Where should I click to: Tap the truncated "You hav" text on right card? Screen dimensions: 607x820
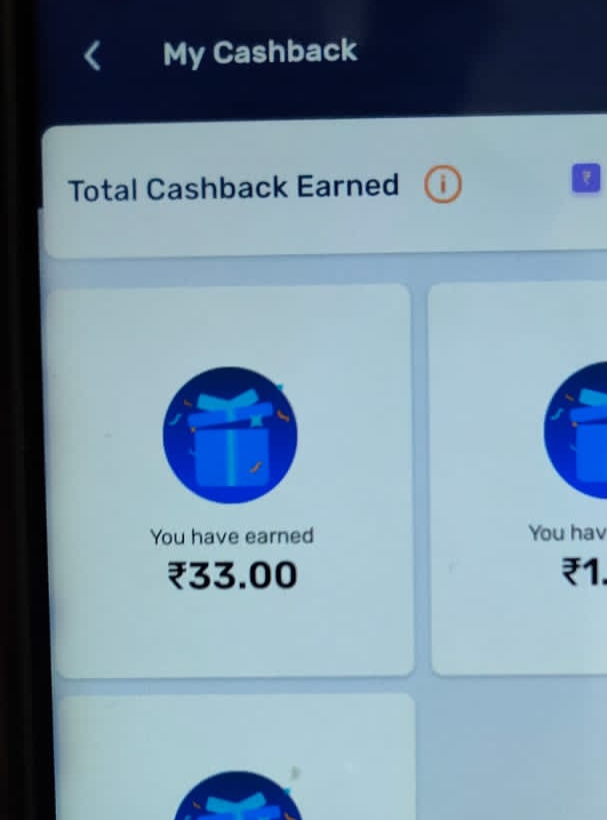click(x=567, y=533)
